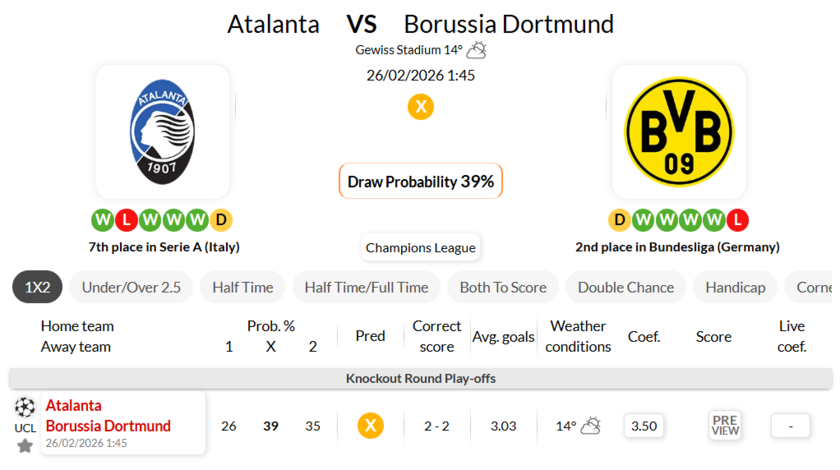Click the live coefficient dash box
This screenshot has width=840, height=470.
point(790,426)
